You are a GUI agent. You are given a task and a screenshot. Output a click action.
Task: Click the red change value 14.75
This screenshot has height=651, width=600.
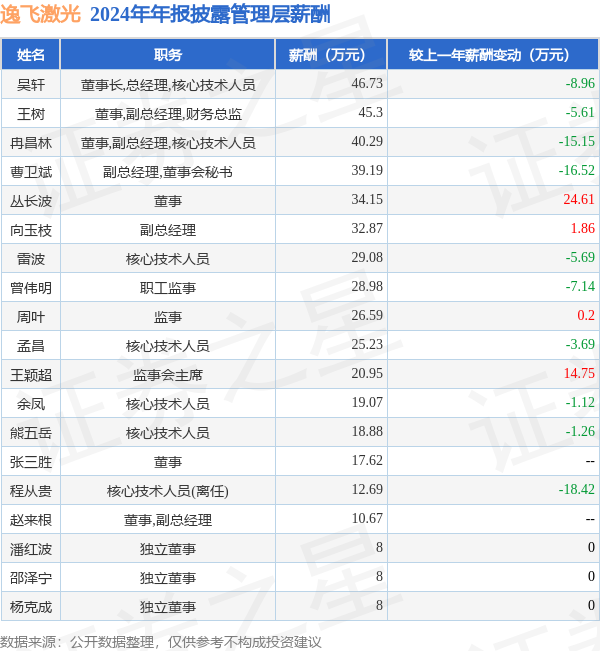[579, 374]
